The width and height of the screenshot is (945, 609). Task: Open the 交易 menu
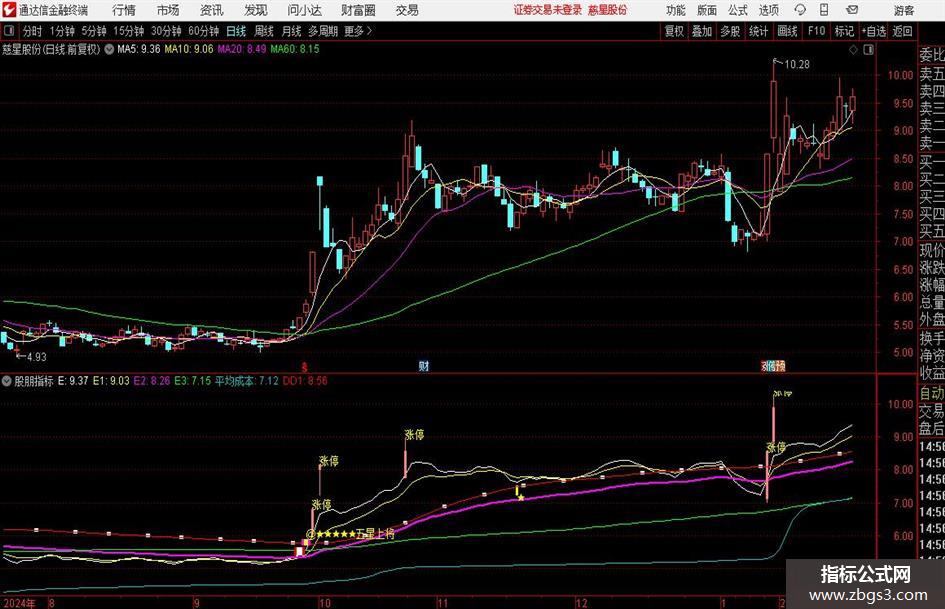407,10
